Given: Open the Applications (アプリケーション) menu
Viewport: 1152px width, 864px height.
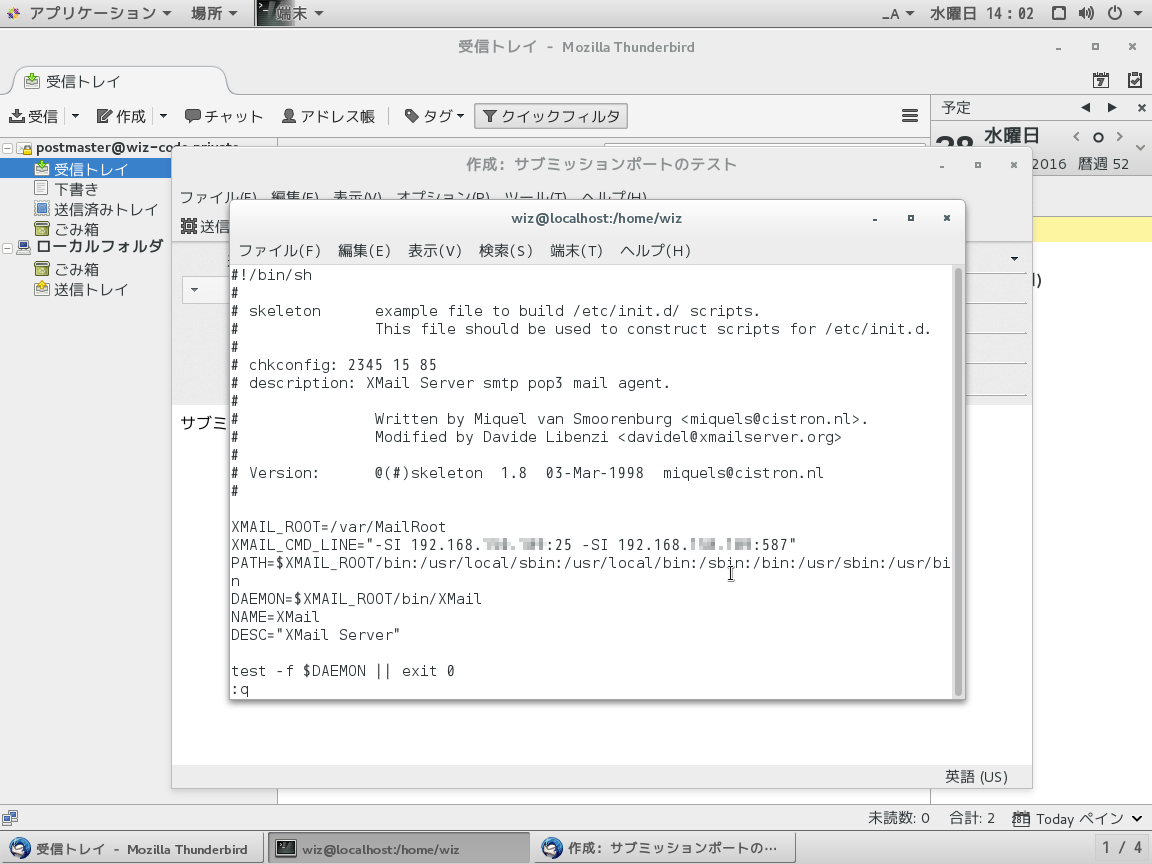Looking at the screenshot, I should click(x=90, y=13).
